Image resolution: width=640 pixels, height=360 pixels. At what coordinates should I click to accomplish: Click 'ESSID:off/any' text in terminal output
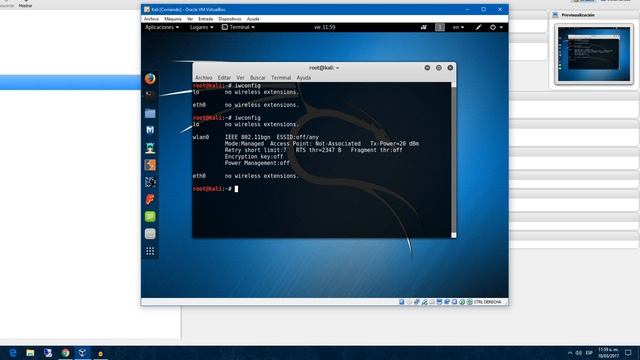coord(298,137)
